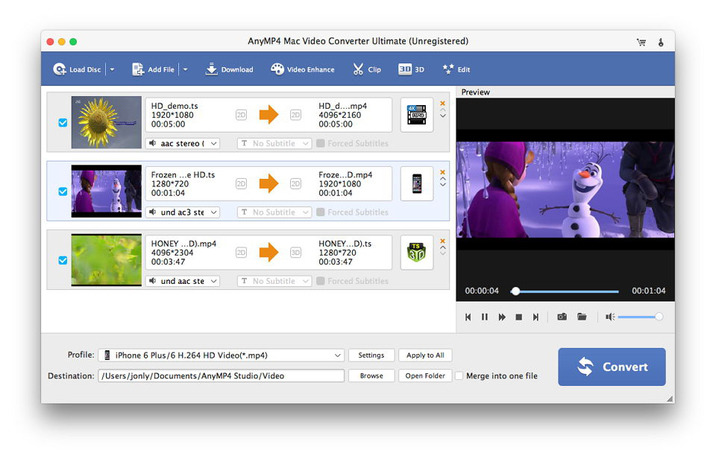Click the Browse button
This screenshot has height=459, width=716.
371,376
